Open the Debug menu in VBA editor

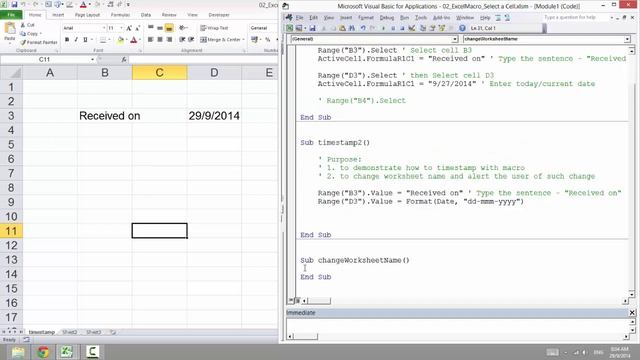click(x=387, y=18)
